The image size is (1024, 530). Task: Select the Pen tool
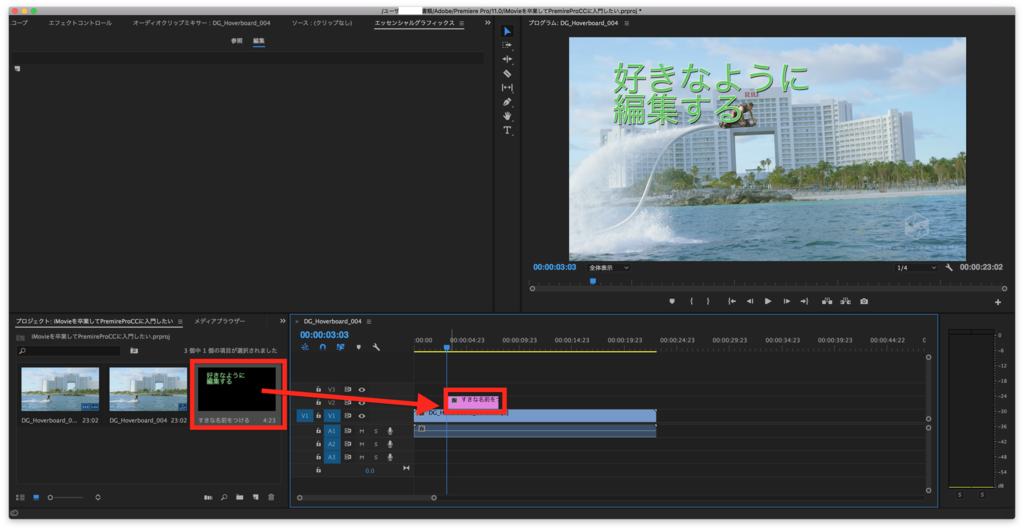[x=507, y=102]
